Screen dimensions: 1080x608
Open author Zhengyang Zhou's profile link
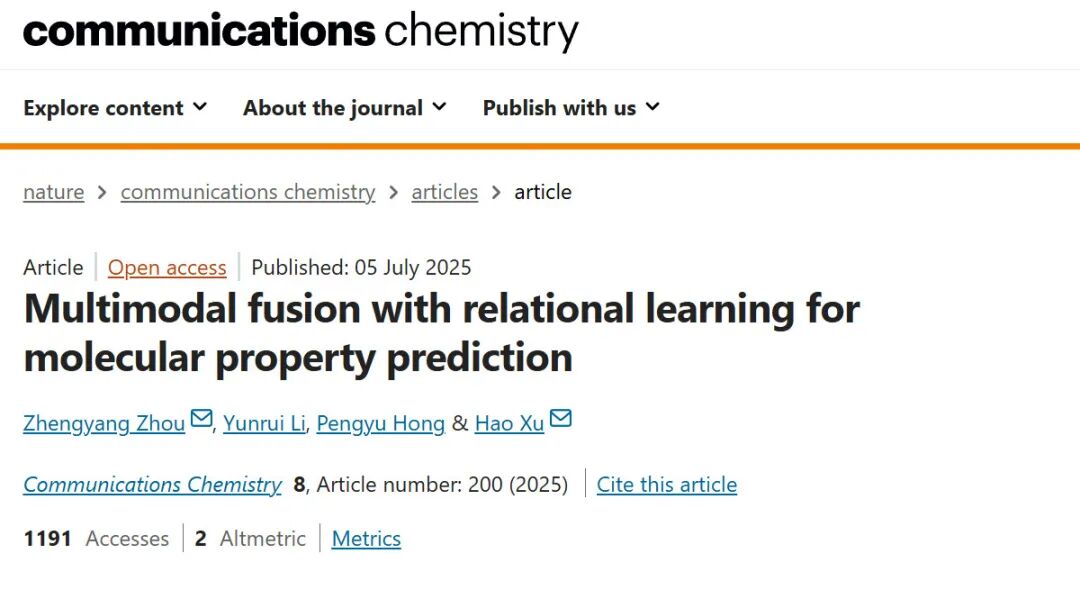tap(104, 423)
